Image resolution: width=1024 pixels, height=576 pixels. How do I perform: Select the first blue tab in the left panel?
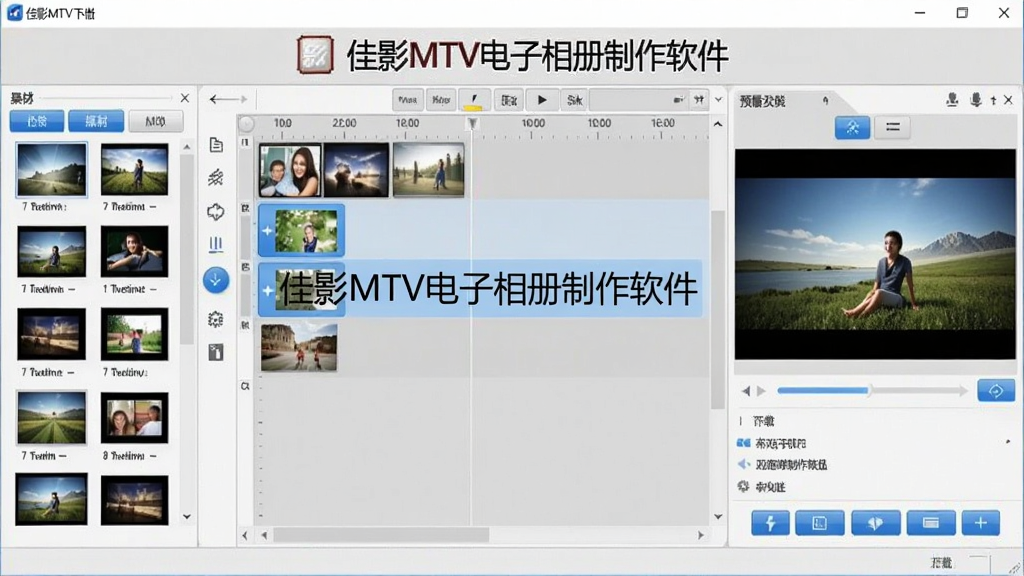37,121
